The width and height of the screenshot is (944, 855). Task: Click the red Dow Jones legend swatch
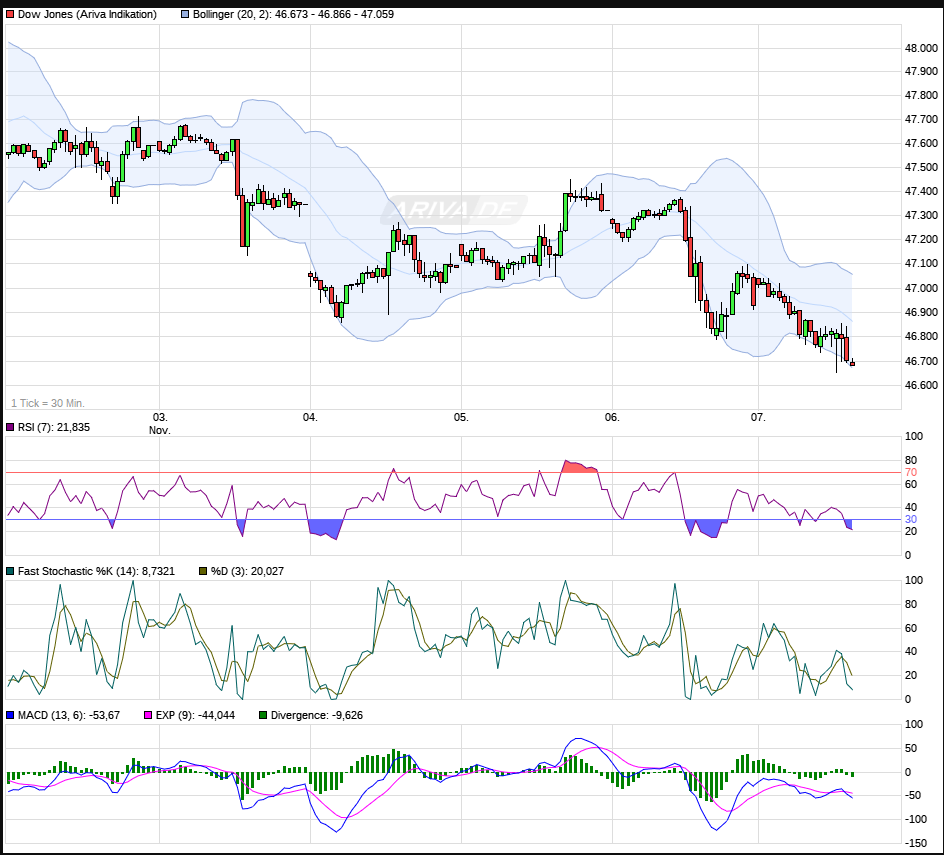click(x=10, y=14)
